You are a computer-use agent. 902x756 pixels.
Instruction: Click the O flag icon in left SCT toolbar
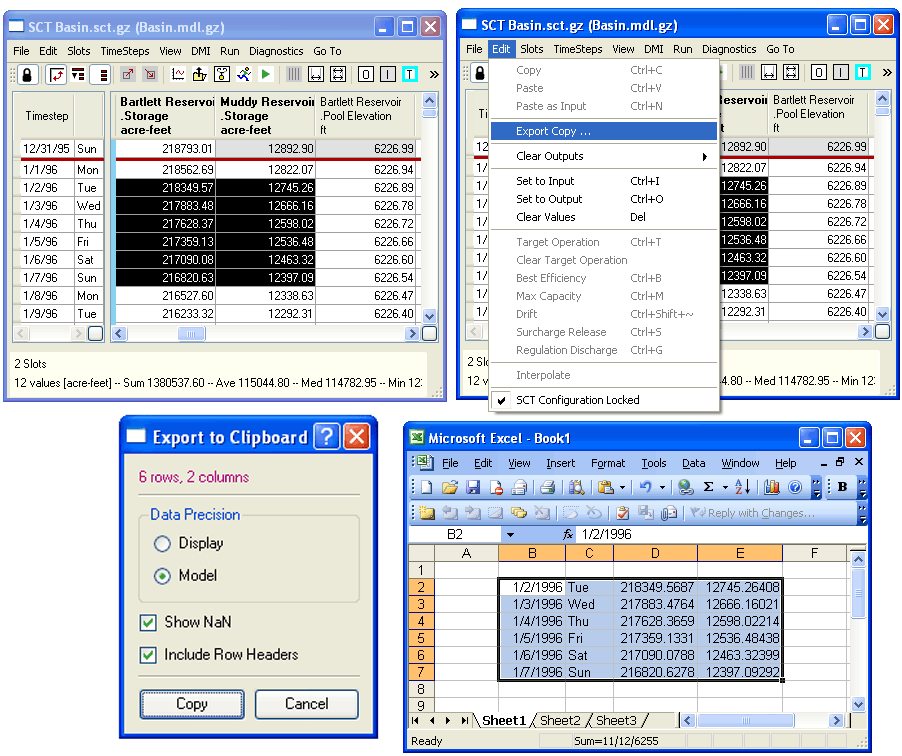click(x=365, y=74)
